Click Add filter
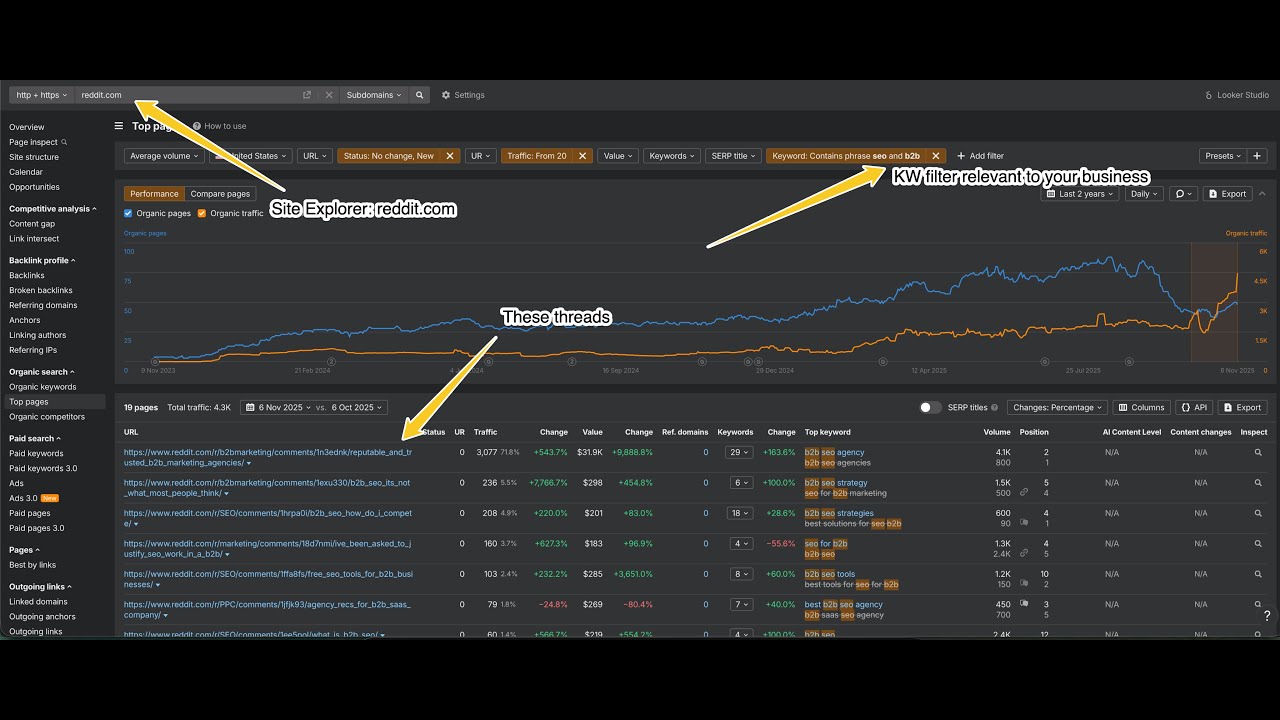The image size is (1280, 720). click(x=980, y=156)
